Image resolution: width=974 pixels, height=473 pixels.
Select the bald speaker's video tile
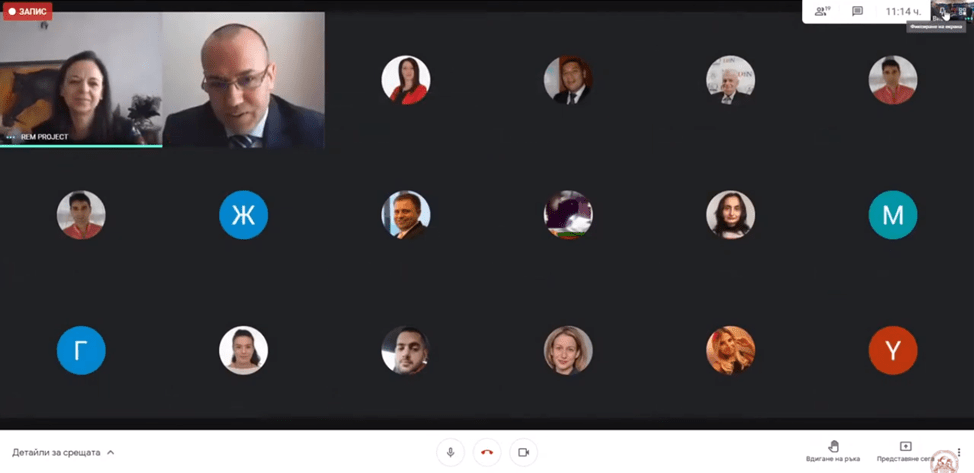(244, 79)
